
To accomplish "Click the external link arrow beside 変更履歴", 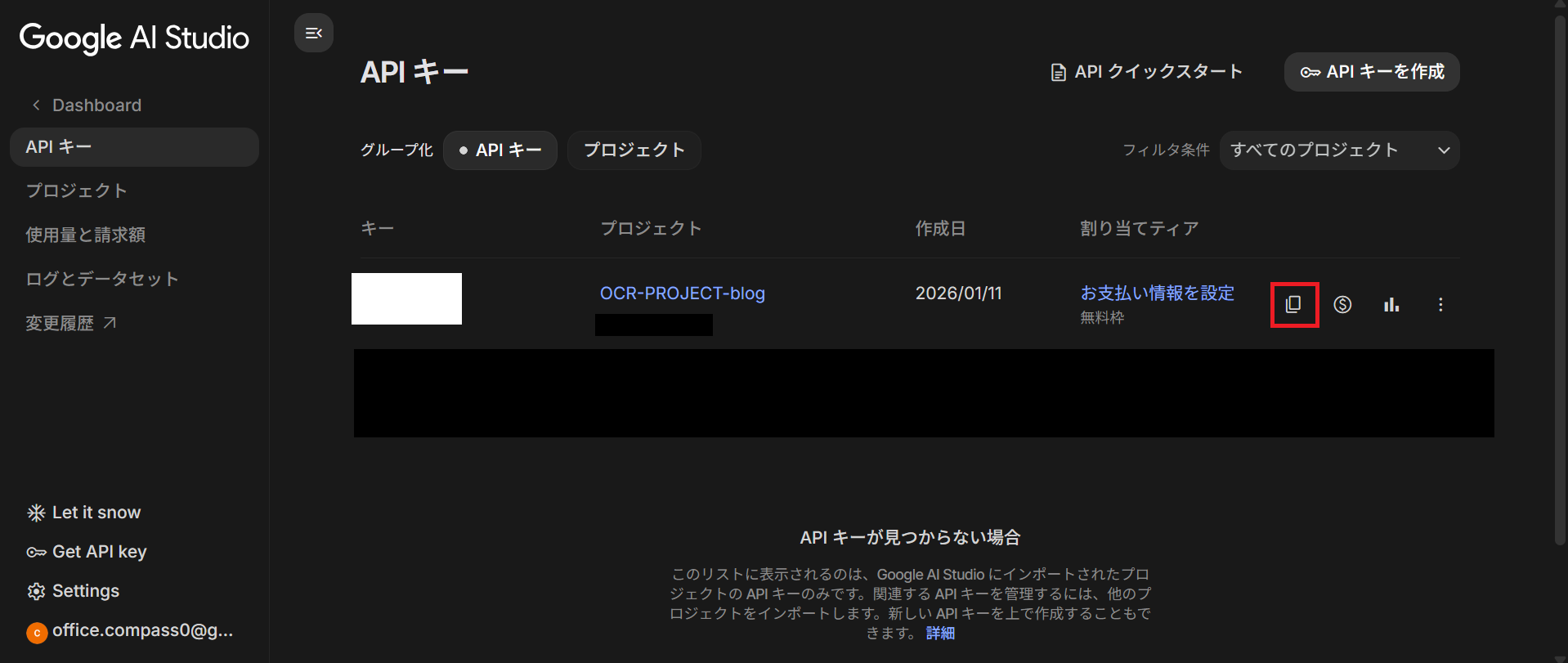I will point(110,324).
